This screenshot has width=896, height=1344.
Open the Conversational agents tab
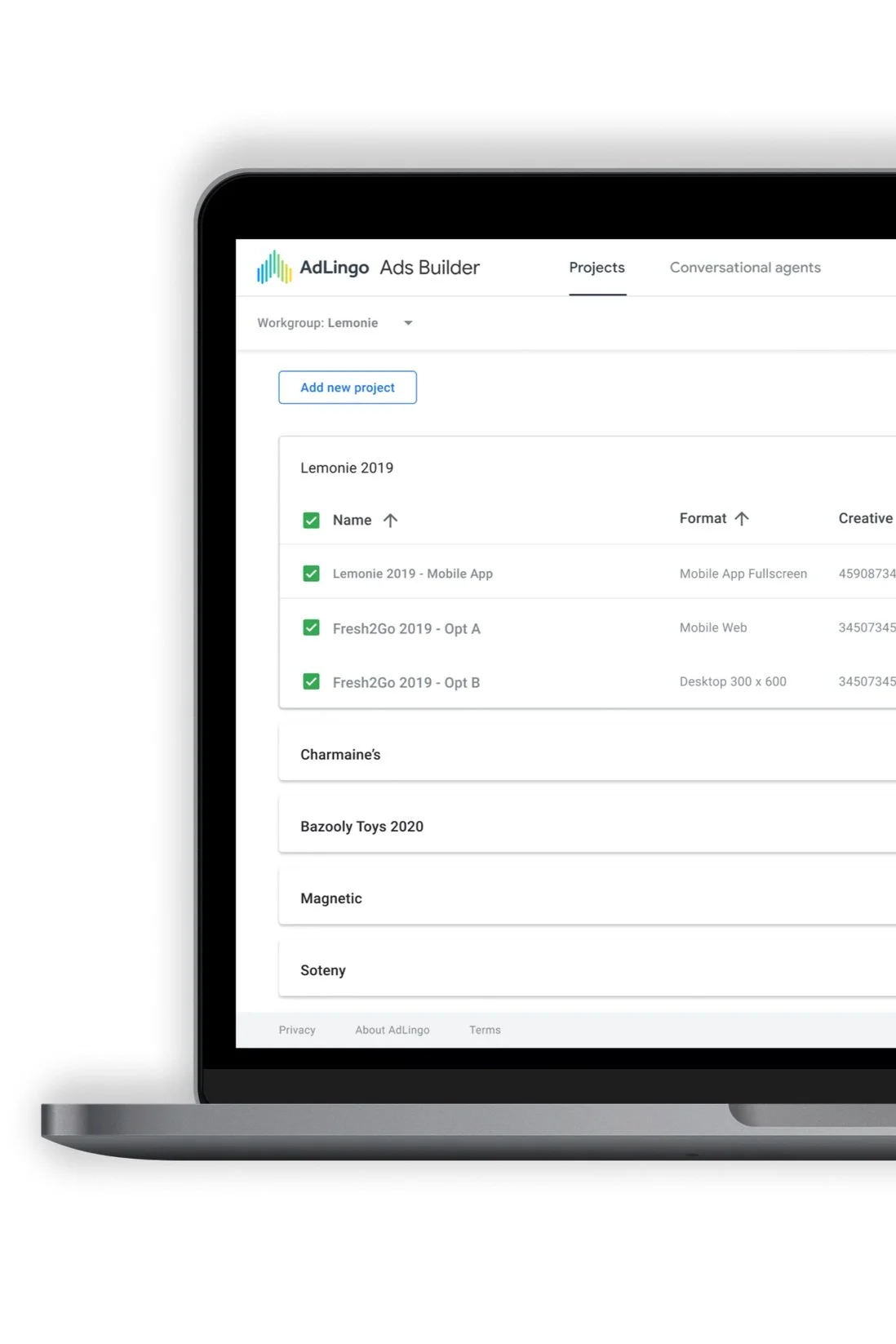[745, 268]
